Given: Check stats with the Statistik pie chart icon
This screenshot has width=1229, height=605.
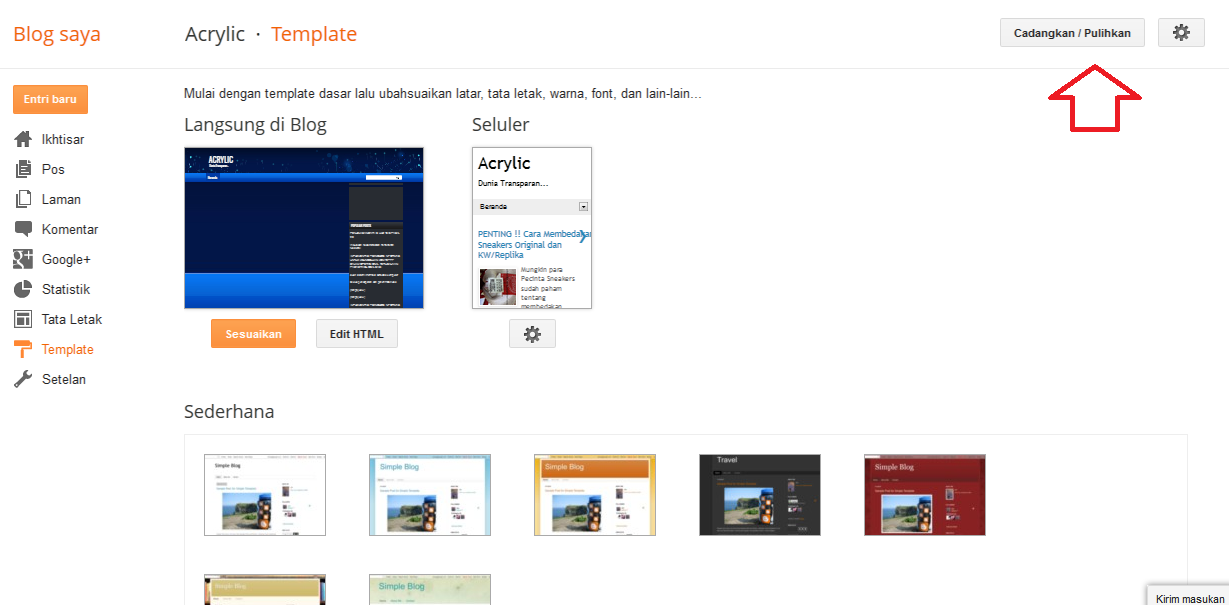Looking at the screenshot, I should tap(22, 289).
